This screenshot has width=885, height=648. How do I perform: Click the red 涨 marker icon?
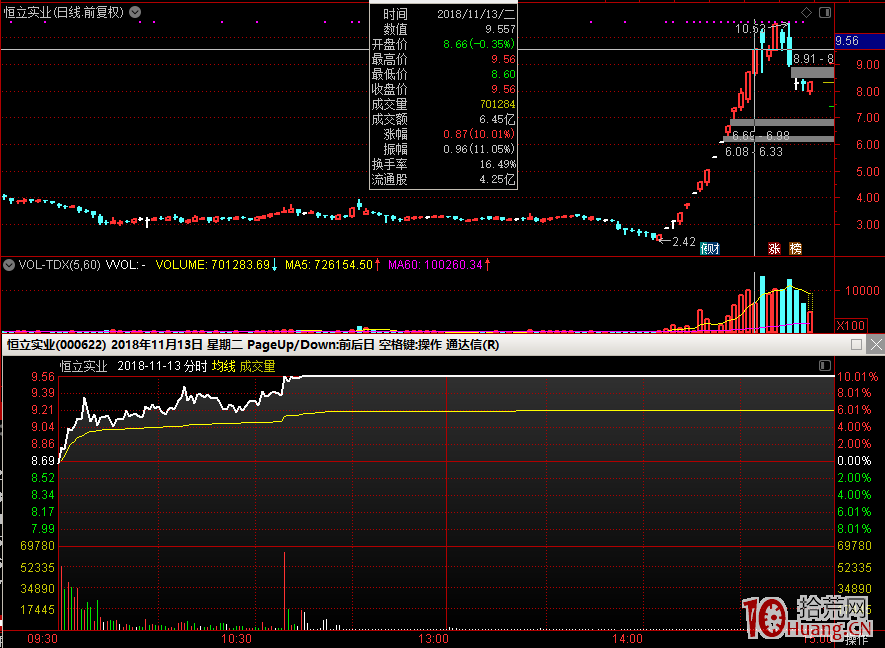tap(774, 247)
